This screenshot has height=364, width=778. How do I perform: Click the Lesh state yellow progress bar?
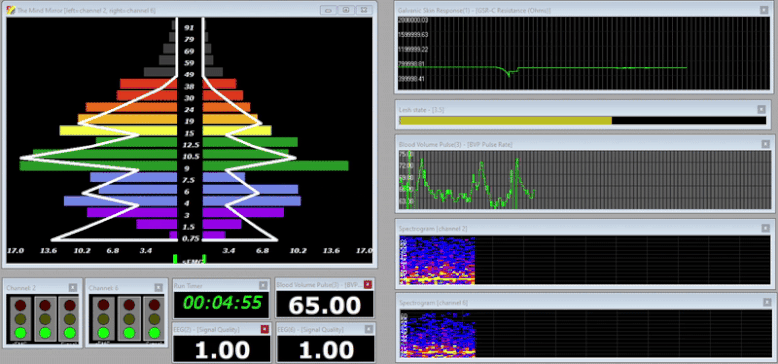click(506, 121)
